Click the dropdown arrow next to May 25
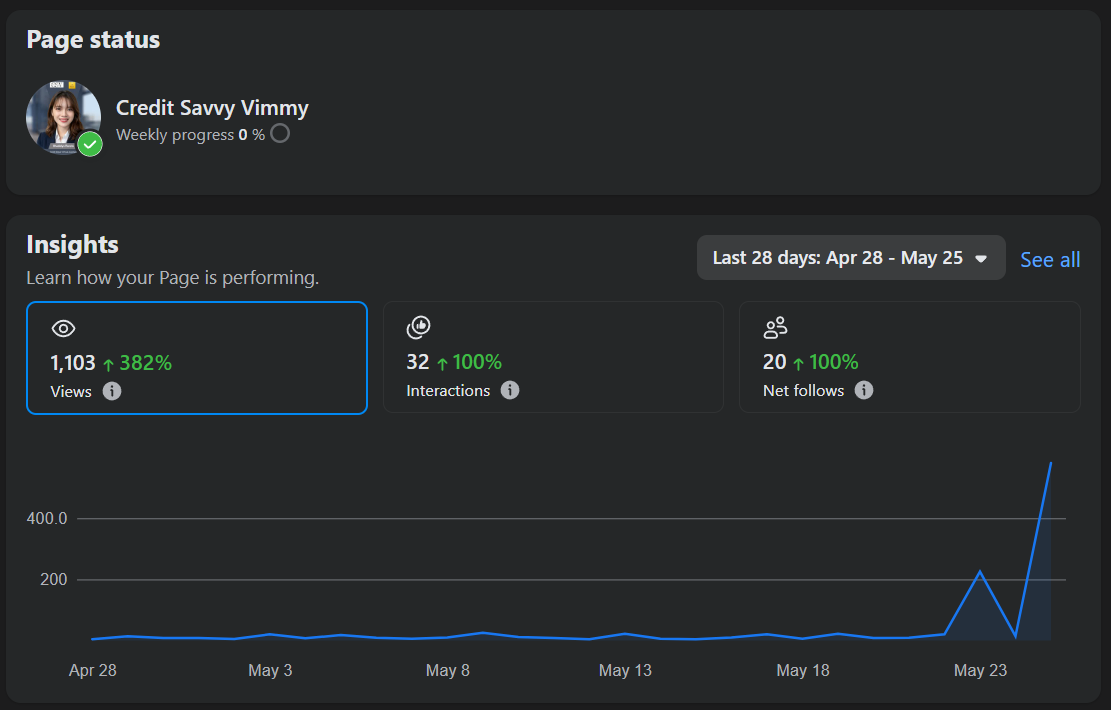Screen dimensions: 1111x710 tap(981, 259)
